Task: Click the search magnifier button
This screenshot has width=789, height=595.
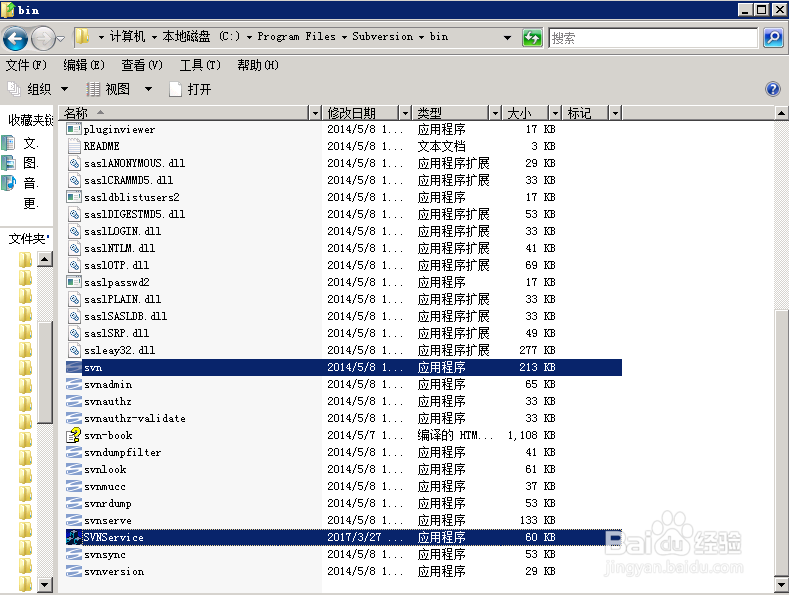Action: 773,38
